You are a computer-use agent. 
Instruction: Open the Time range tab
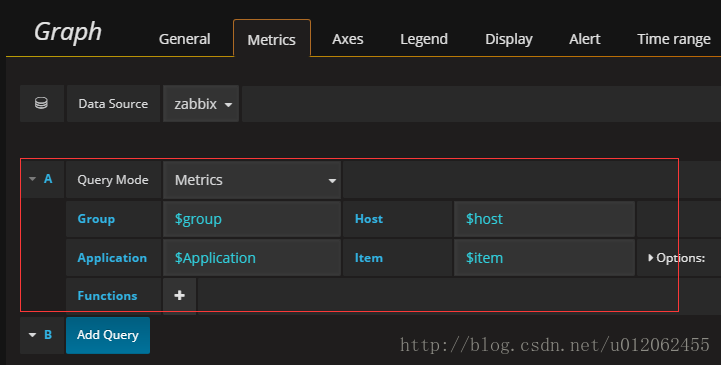674,39
